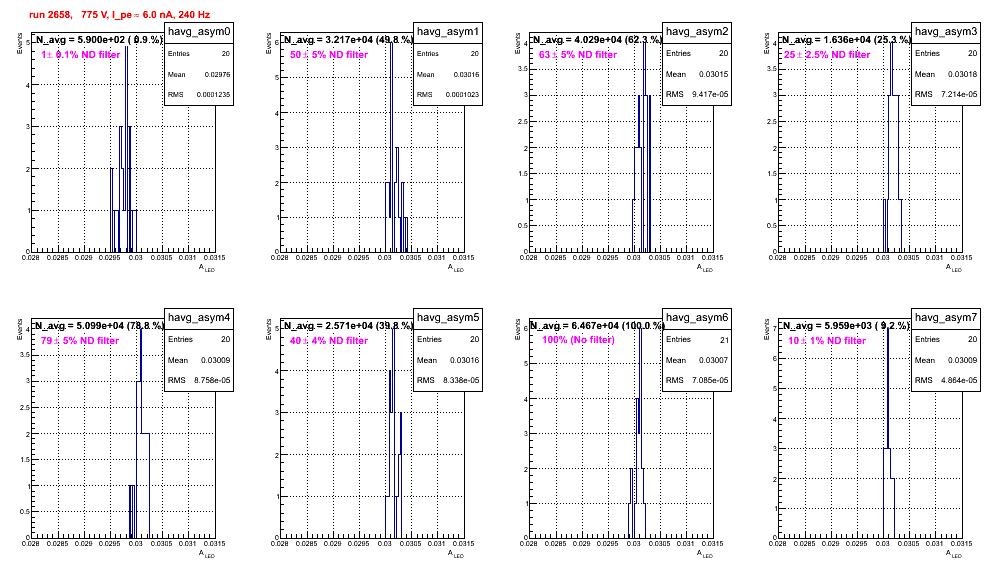
Task: Select the havg_asym4 stats box title
Action: 199,317
